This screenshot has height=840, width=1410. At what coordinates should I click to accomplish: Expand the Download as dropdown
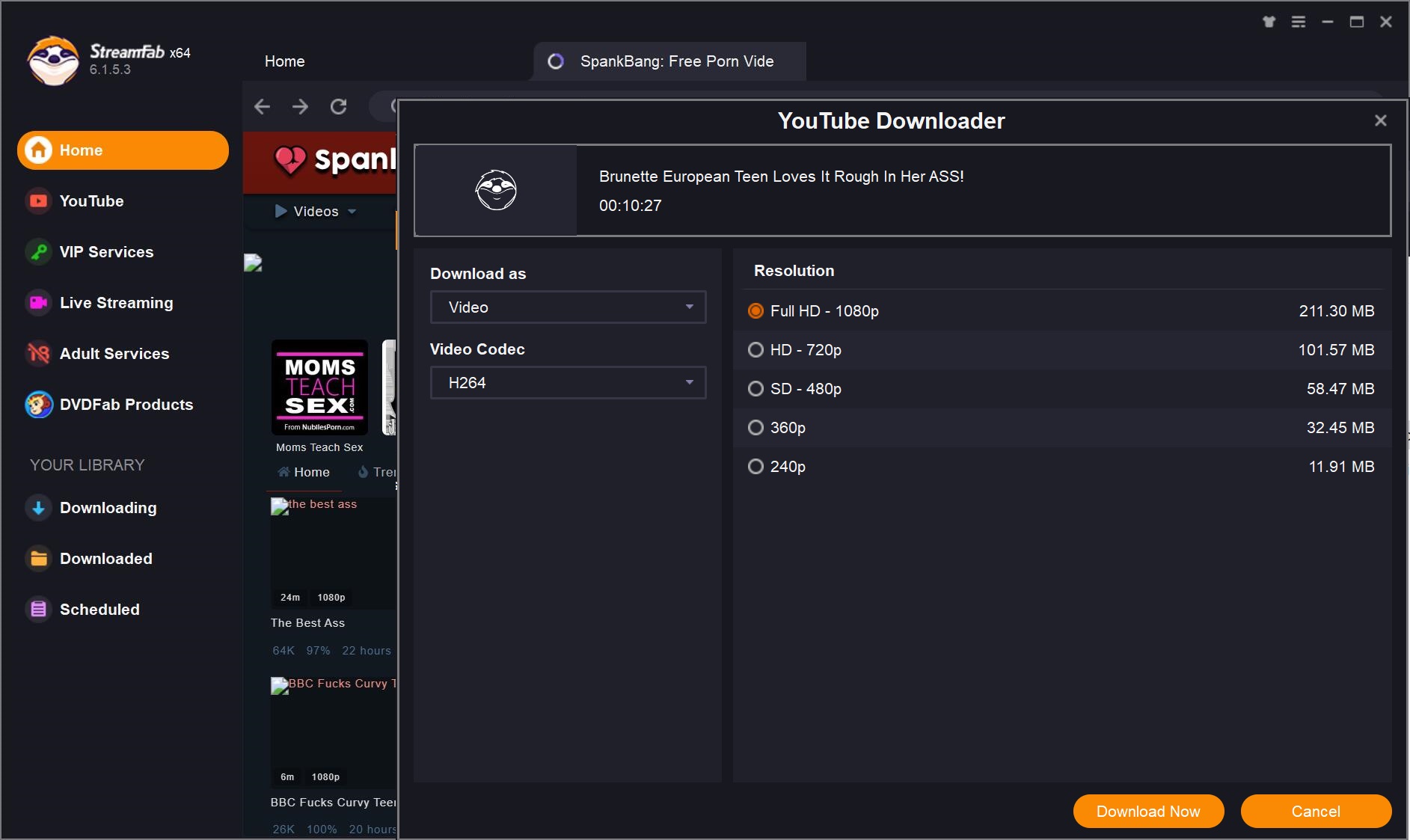pyautogui.click(x=568, y=307)
